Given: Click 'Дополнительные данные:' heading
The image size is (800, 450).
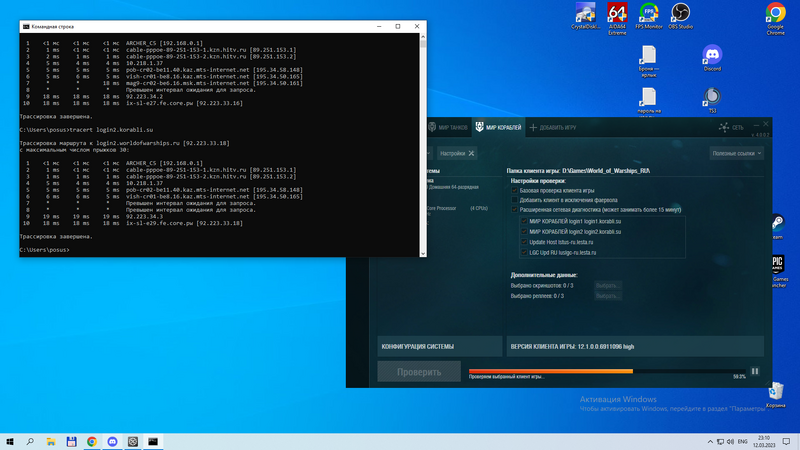Looking at the screenshot, I should 544,275.
